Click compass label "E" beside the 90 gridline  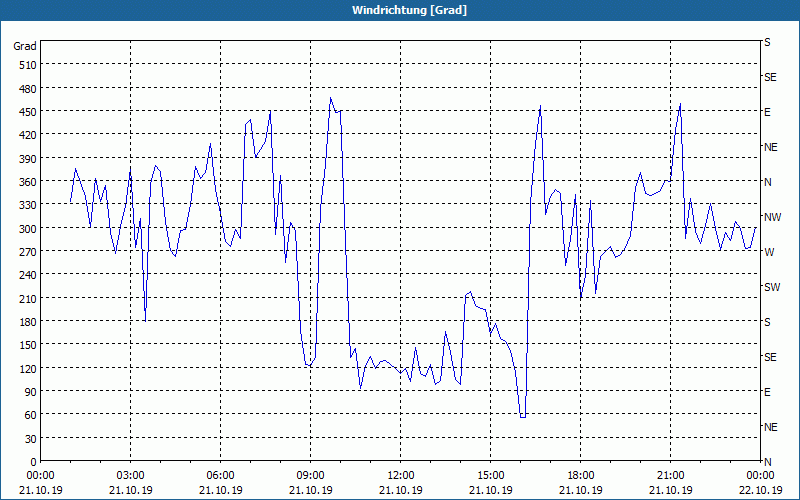coord(767,392)
